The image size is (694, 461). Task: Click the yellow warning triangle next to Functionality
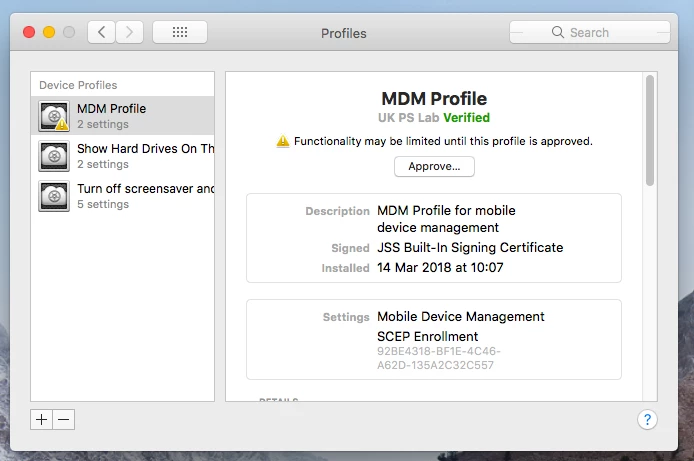282,141
